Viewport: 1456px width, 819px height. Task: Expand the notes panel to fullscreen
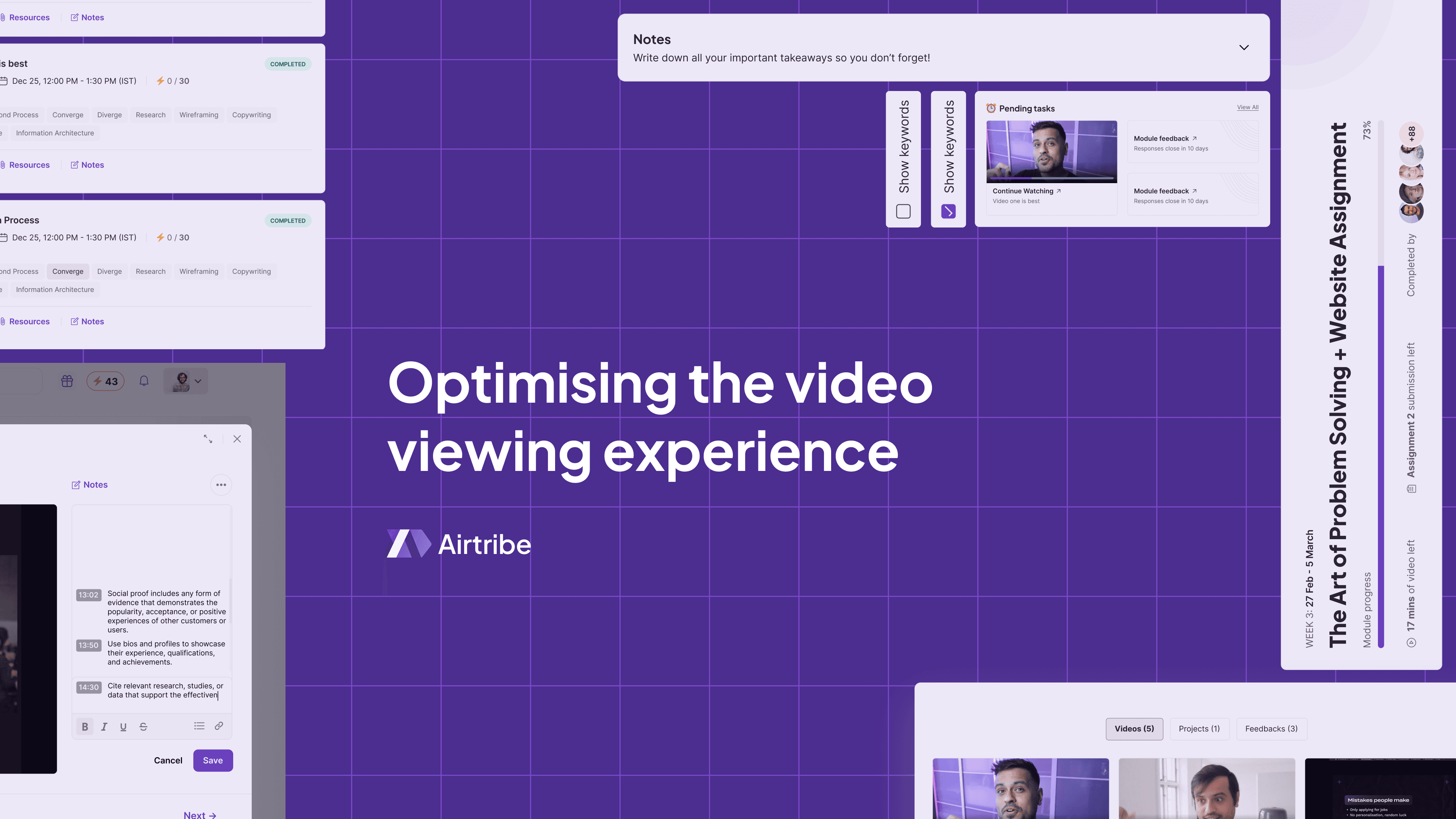[x=208, y=439]
